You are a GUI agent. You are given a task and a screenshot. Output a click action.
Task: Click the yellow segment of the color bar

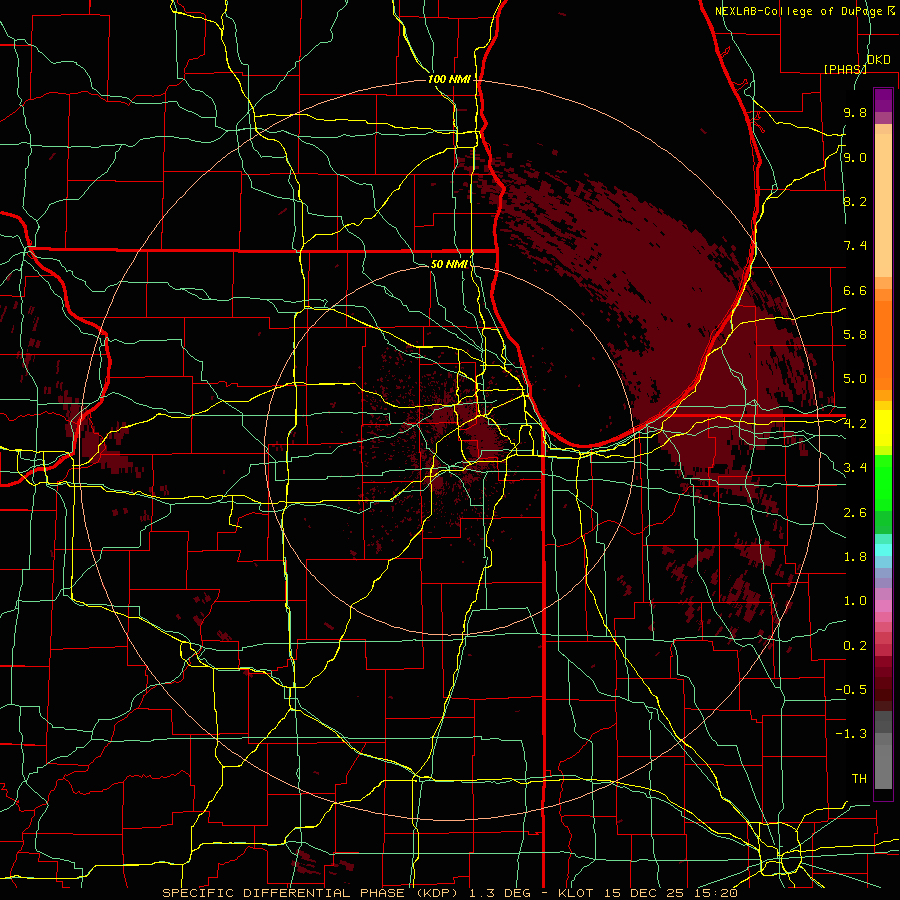tap(883, 428)
